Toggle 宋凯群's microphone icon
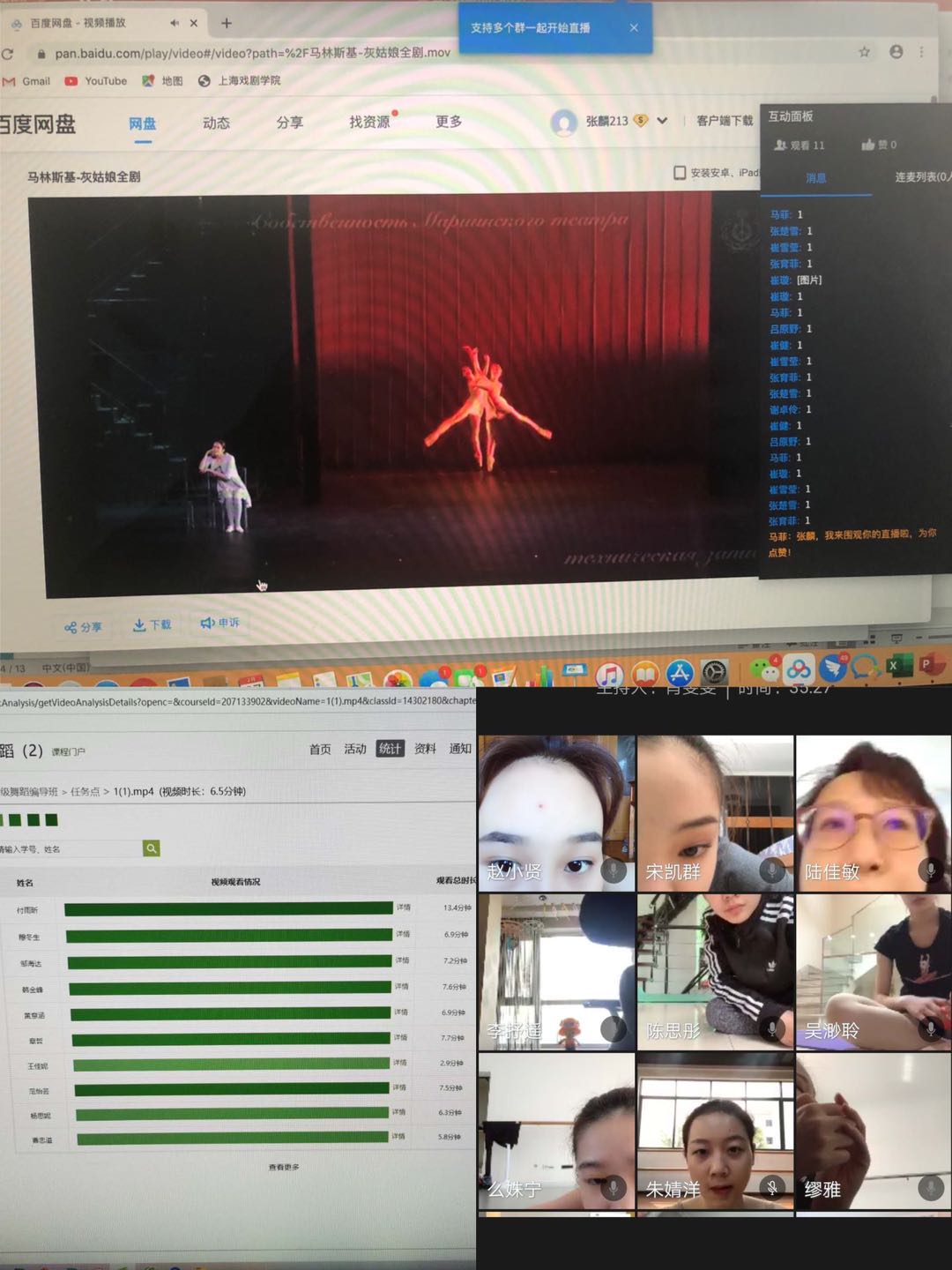 [x=771, y=870]
